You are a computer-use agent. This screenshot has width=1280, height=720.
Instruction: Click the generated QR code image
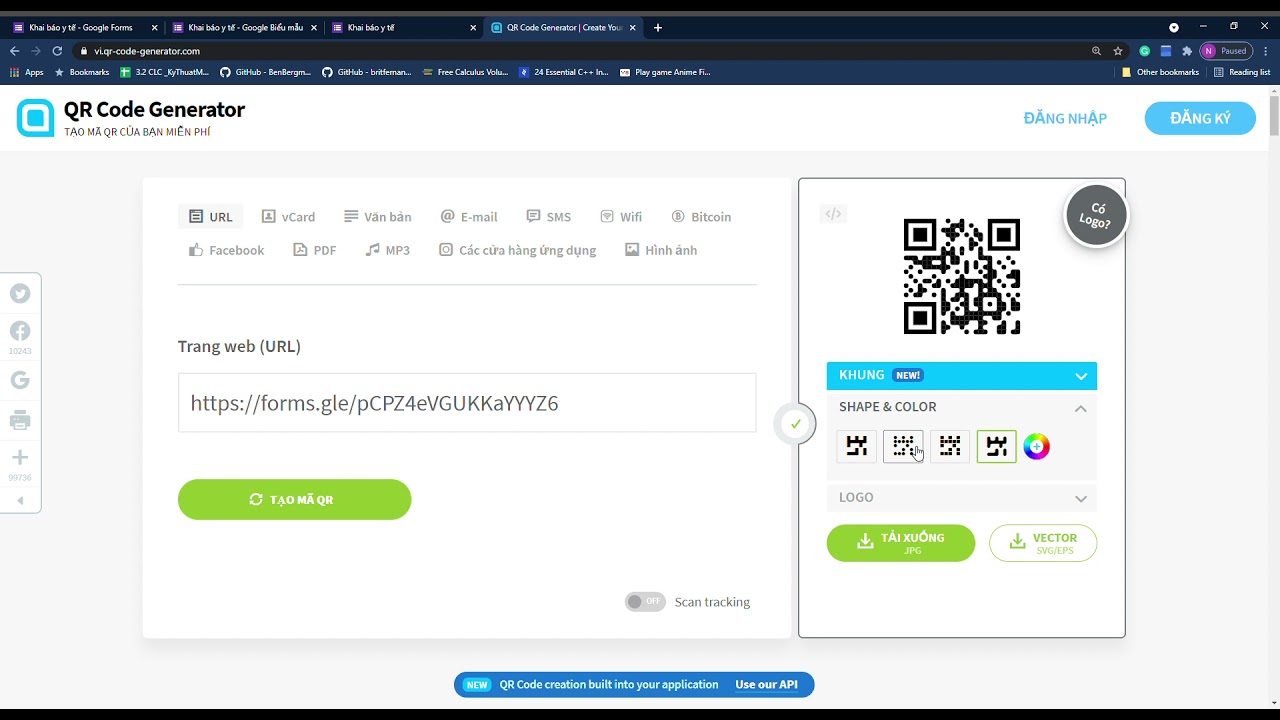tap(962, 277)
